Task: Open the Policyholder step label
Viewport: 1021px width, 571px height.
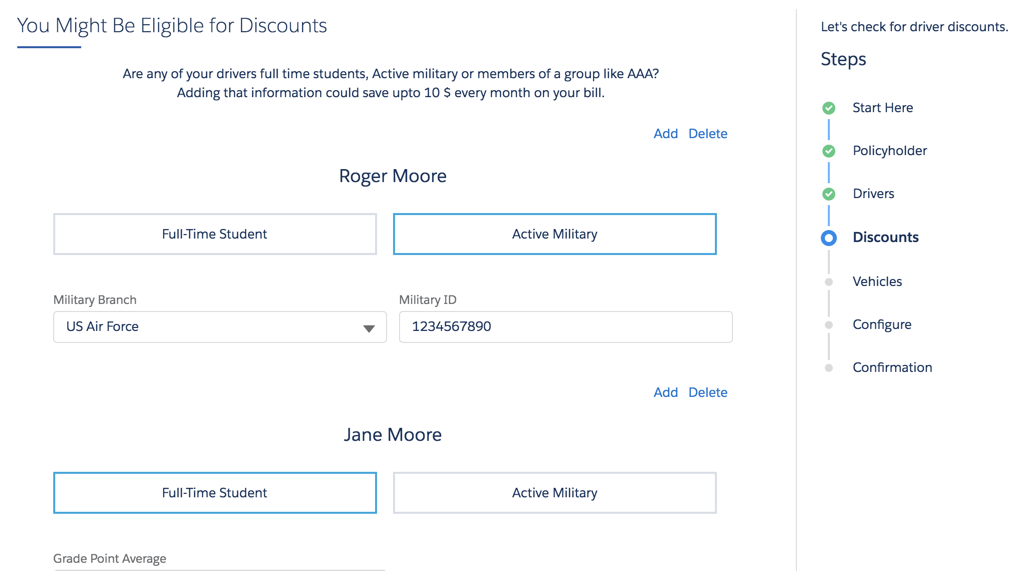Action: (x=889, y=151)
